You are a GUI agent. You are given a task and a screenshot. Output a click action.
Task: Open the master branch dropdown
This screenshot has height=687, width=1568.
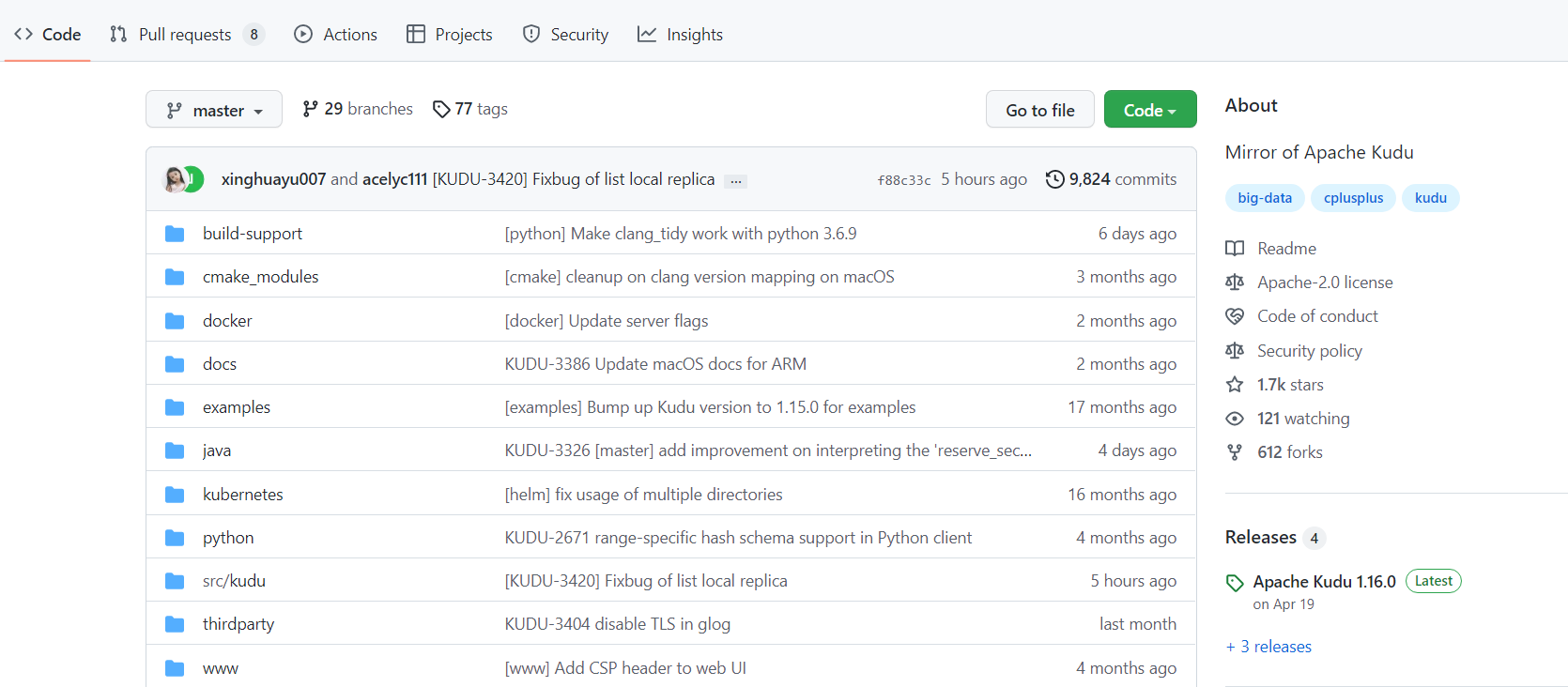(214, 110)
